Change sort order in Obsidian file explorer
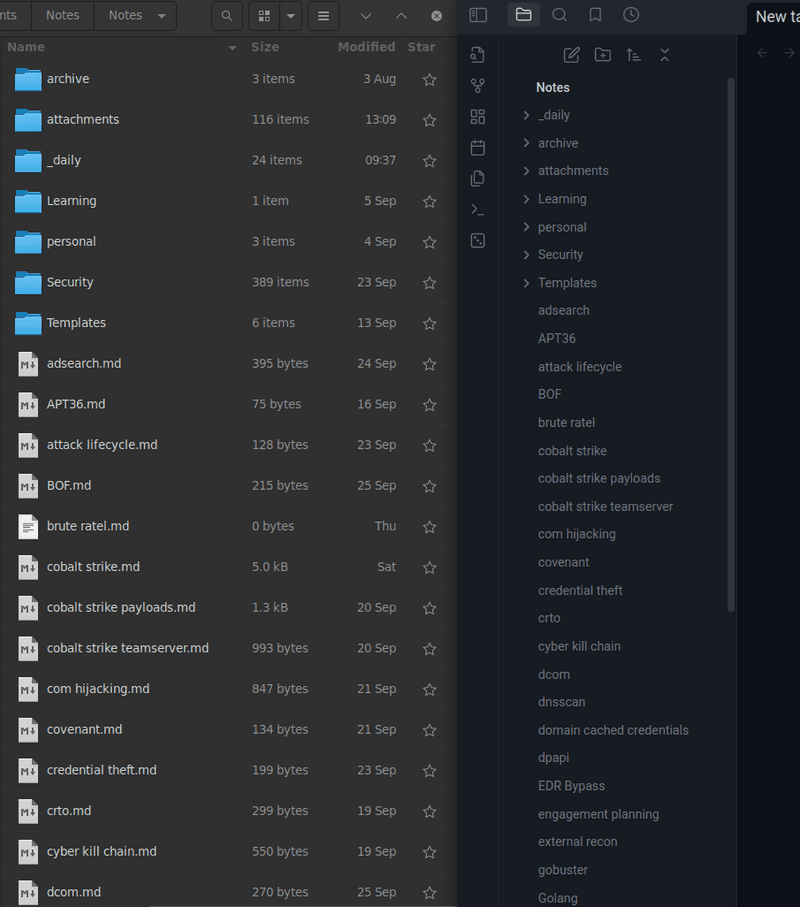This screenshot has height=907, width=800. point(633,55)
